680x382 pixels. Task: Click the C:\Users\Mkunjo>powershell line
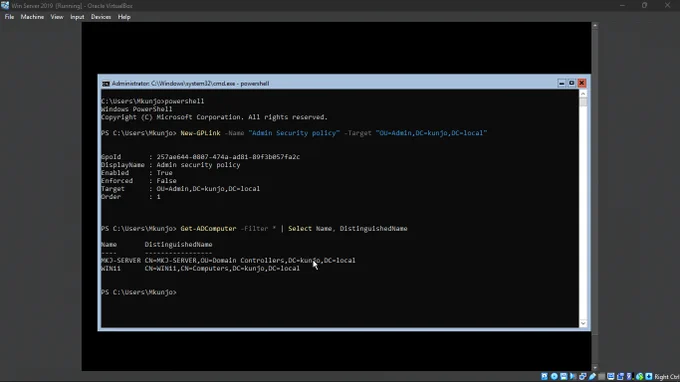click(152, 101)
